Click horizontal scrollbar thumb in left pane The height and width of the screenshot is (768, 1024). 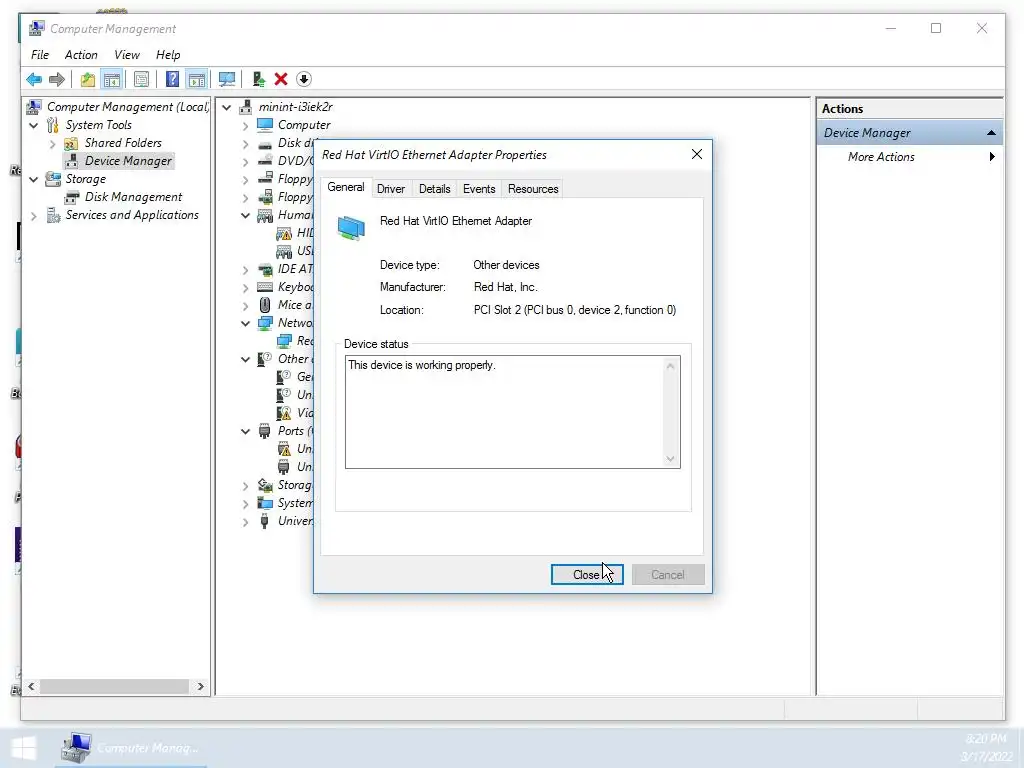tap(114, 686)
